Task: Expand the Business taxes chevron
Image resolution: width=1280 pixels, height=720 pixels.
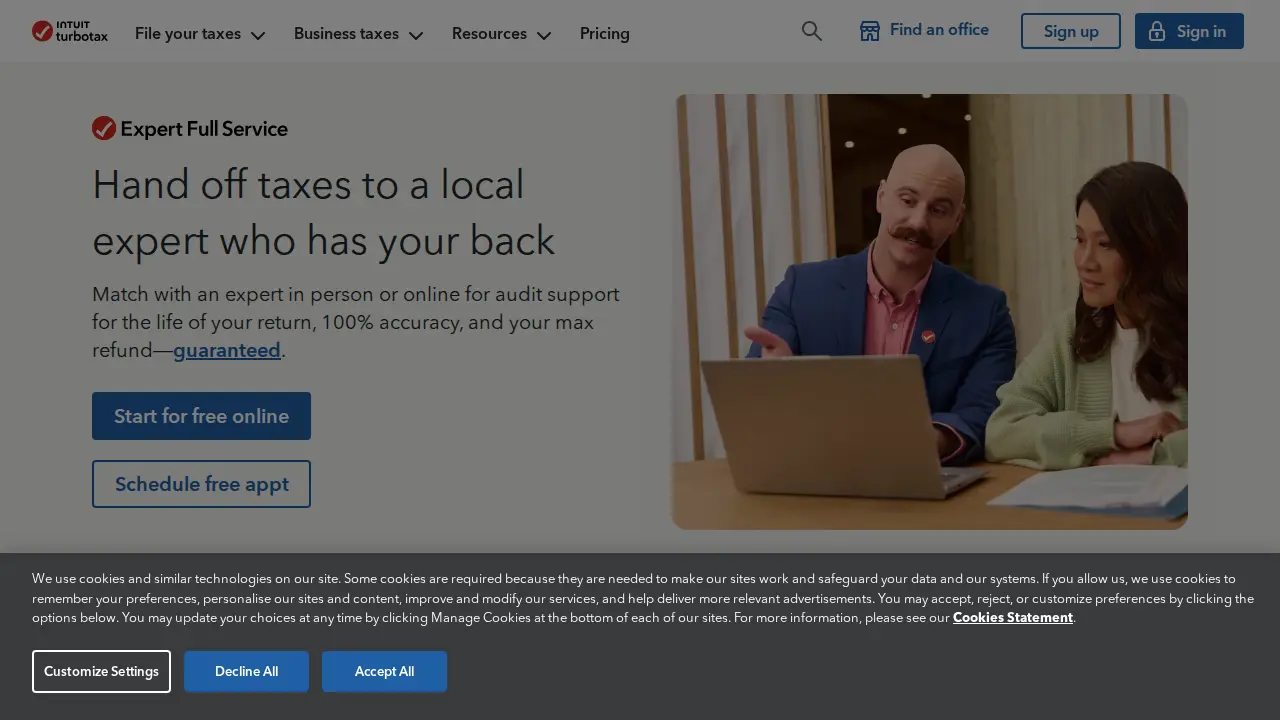Action: tap(416, 35)
